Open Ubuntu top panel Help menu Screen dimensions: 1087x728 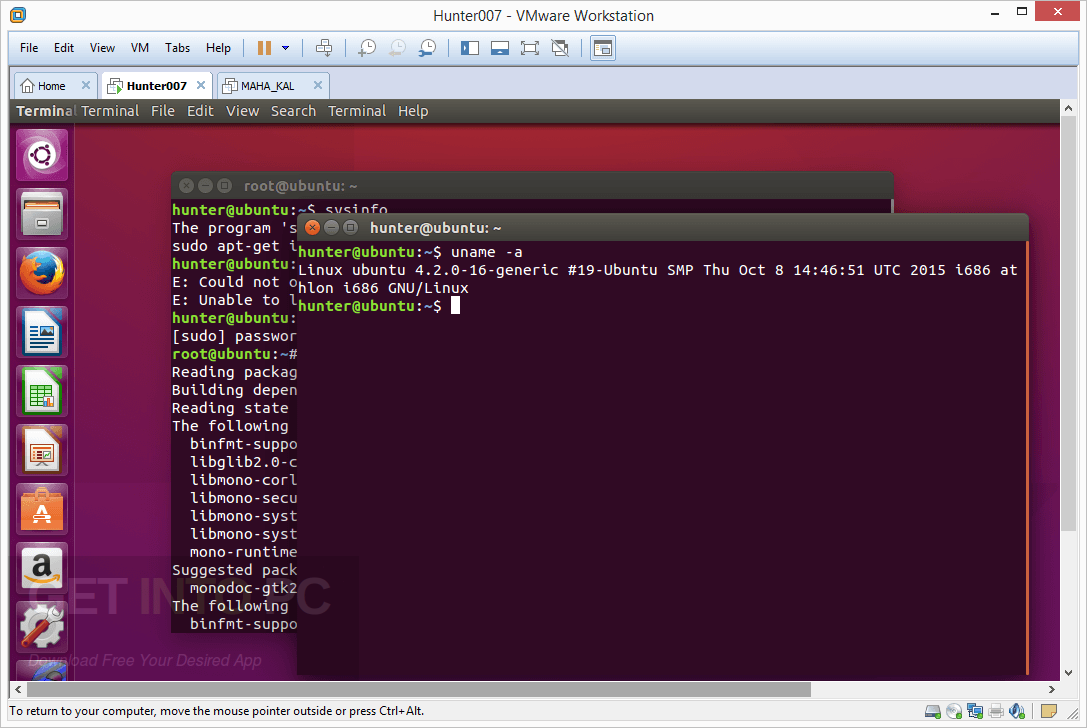point(413,111)
